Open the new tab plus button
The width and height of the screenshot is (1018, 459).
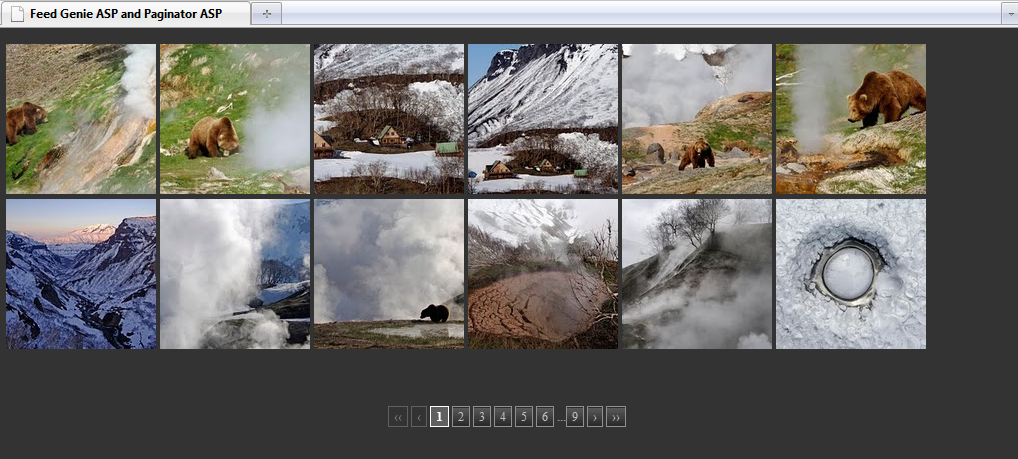[x=266, y=14]
